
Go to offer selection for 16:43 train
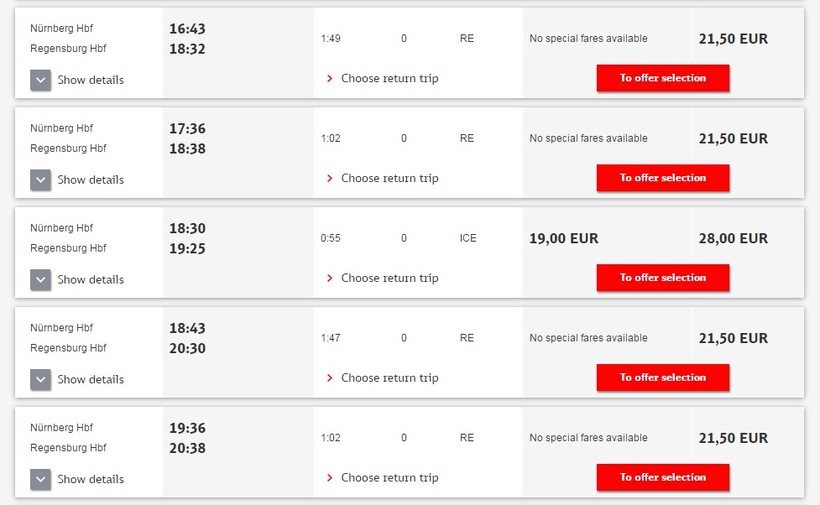tap(663, 78)
